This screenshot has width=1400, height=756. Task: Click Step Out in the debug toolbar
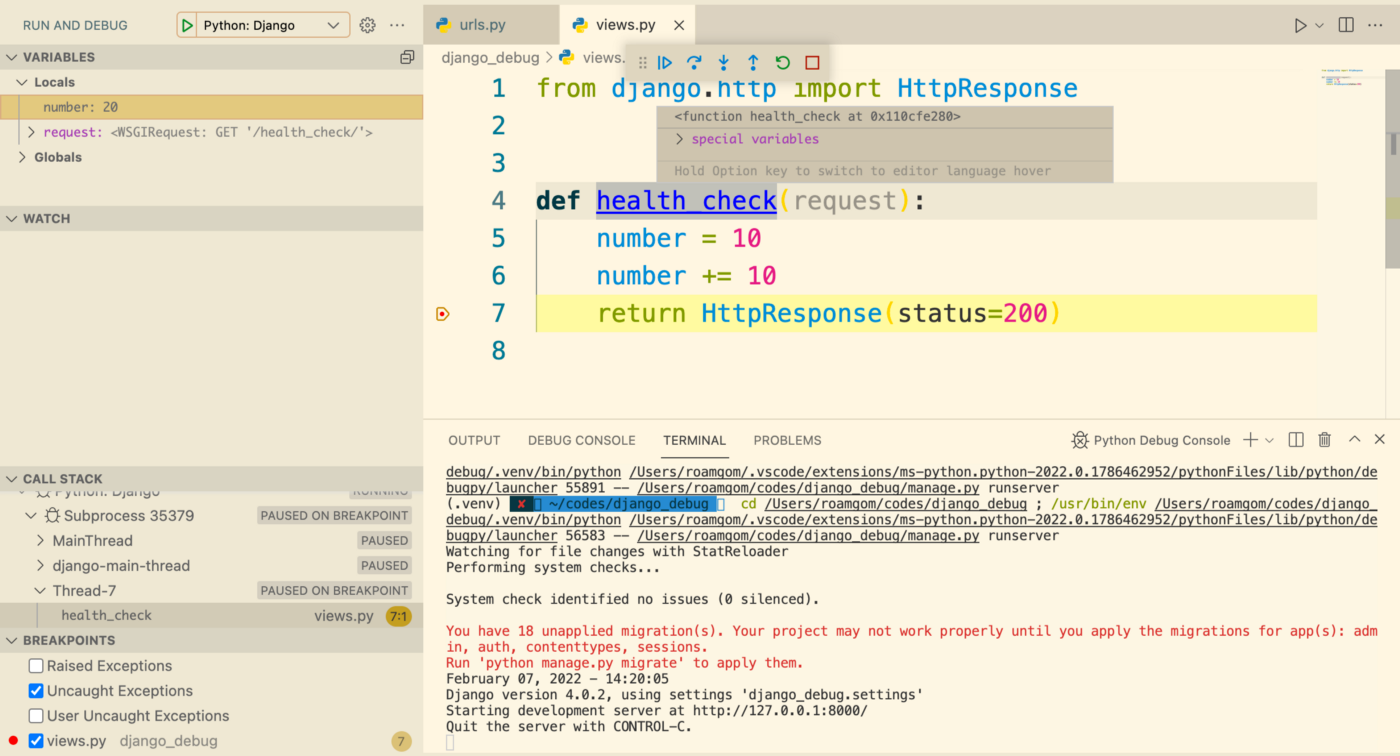753,62
